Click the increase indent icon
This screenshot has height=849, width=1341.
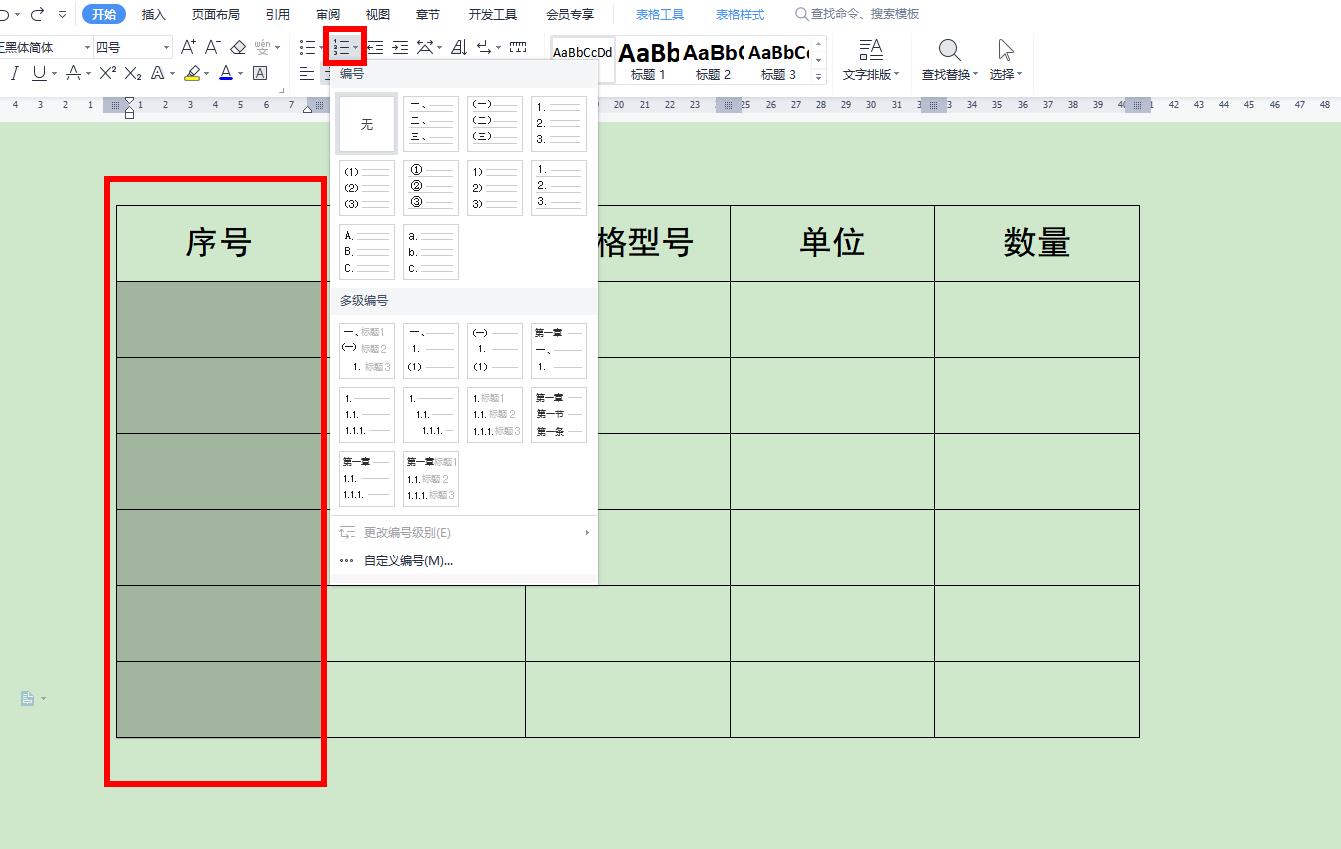click(400, 47)
